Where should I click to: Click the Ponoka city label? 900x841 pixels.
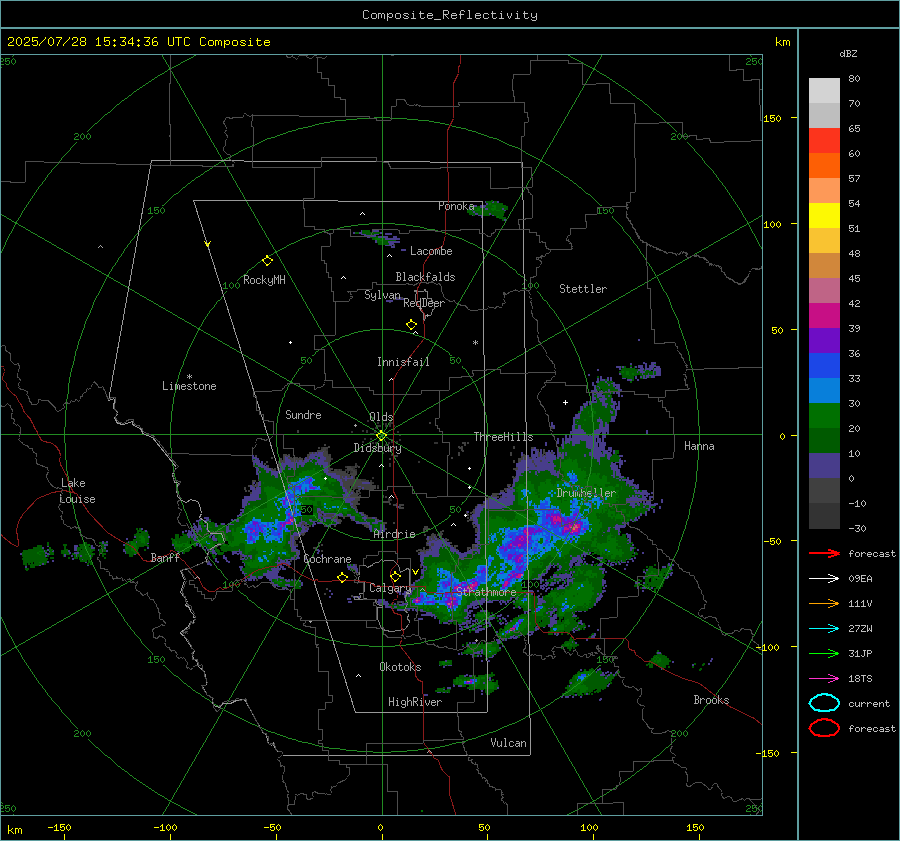pos(456,206)
